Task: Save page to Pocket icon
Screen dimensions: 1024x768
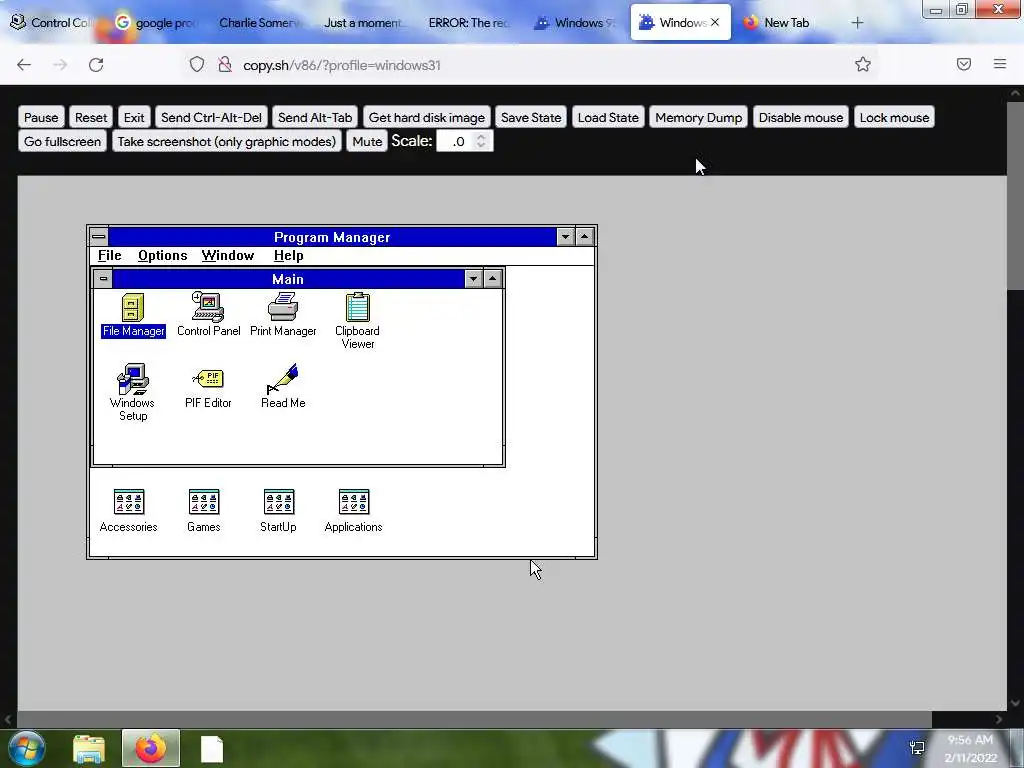Action: coord(964,64)
